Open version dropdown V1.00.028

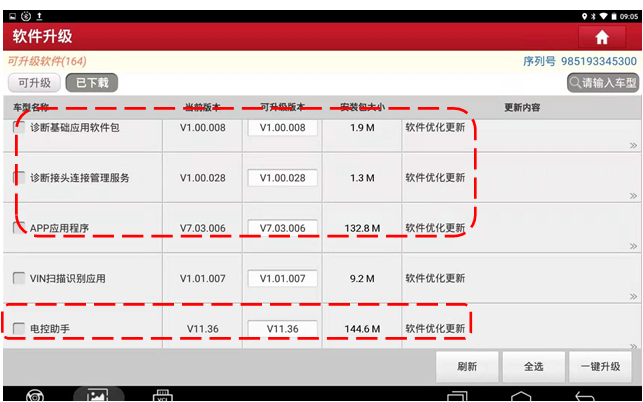[283, 178]
